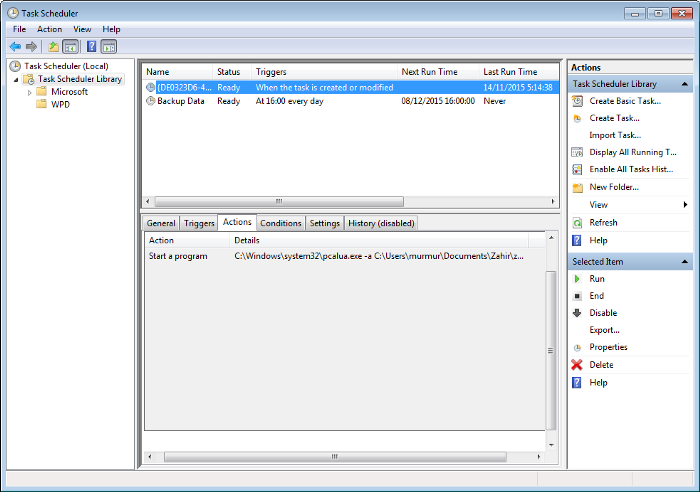Select the {DE0323D6-4... task row
This screenshot has width=700, height=492.
point(350,88)
